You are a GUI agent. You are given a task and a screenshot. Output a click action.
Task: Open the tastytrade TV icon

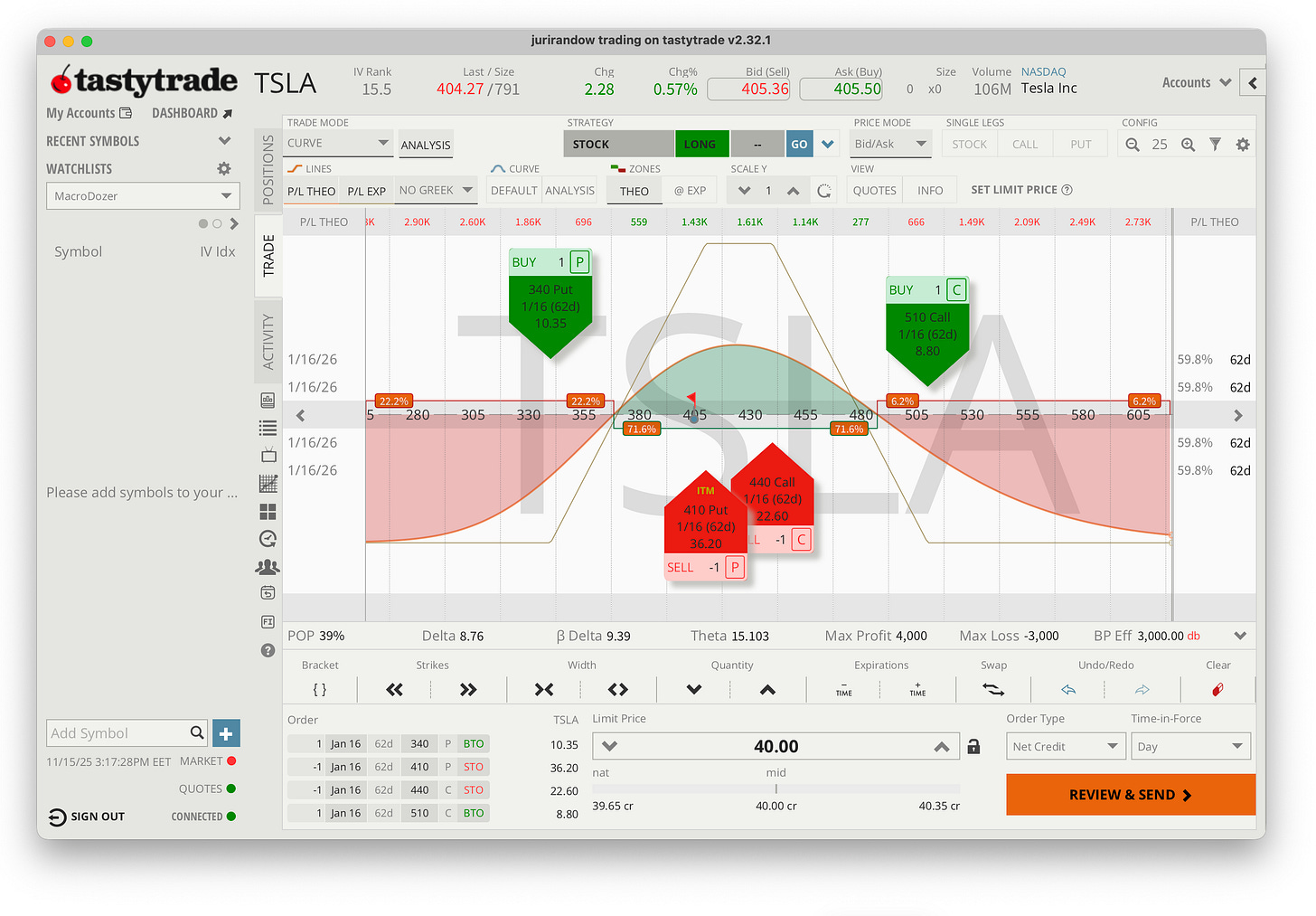pyautogui.click(x=268, y=455)
